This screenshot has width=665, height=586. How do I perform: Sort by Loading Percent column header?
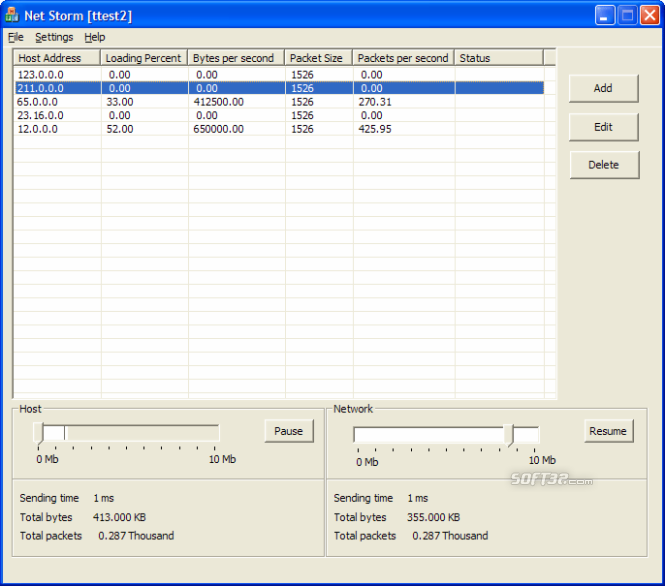click(144, 58)
